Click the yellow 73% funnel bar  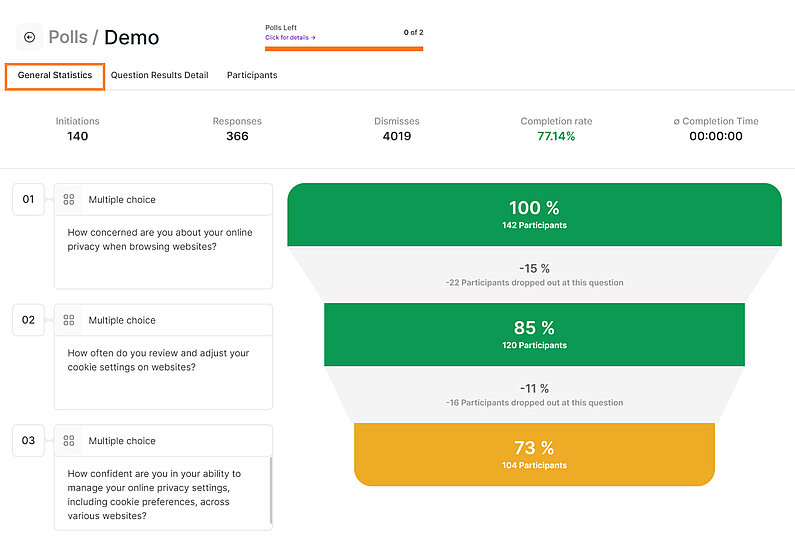[534, 454]
